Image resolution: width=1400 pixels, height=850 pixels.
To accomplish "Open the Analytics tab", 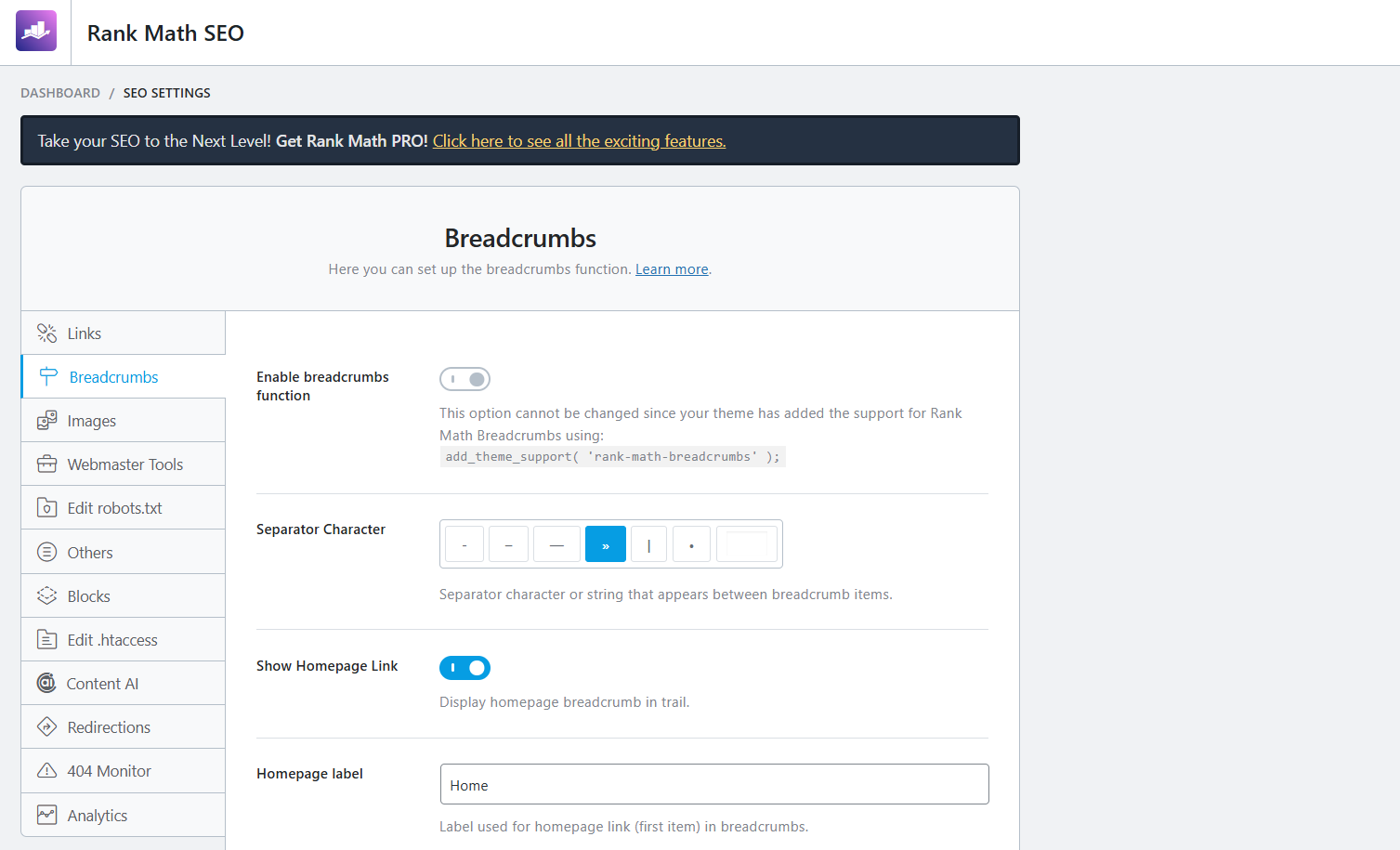I will coord(123,815).
